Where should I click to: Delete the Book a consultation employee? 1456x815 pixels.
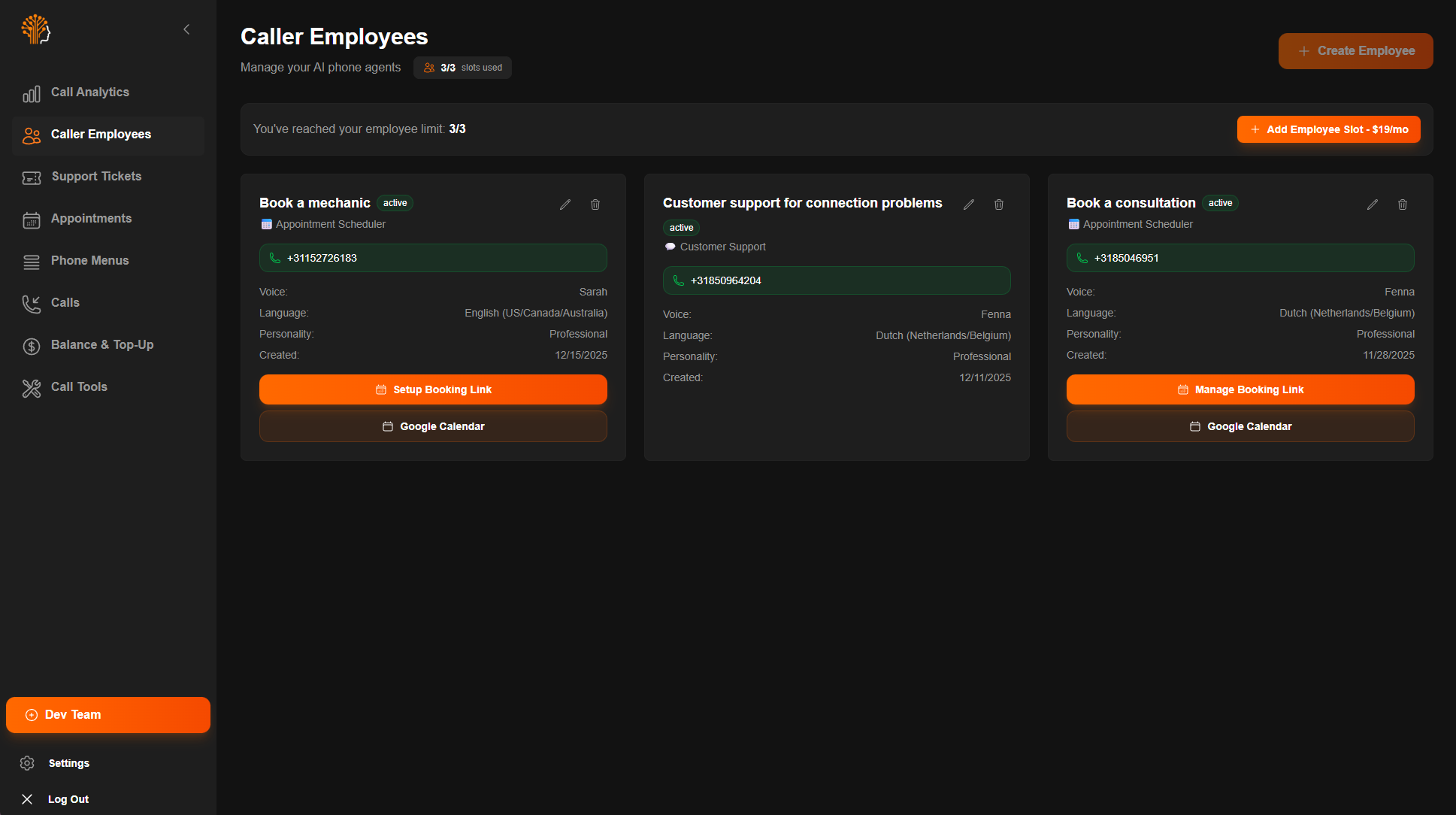[x=1403, y=205]
